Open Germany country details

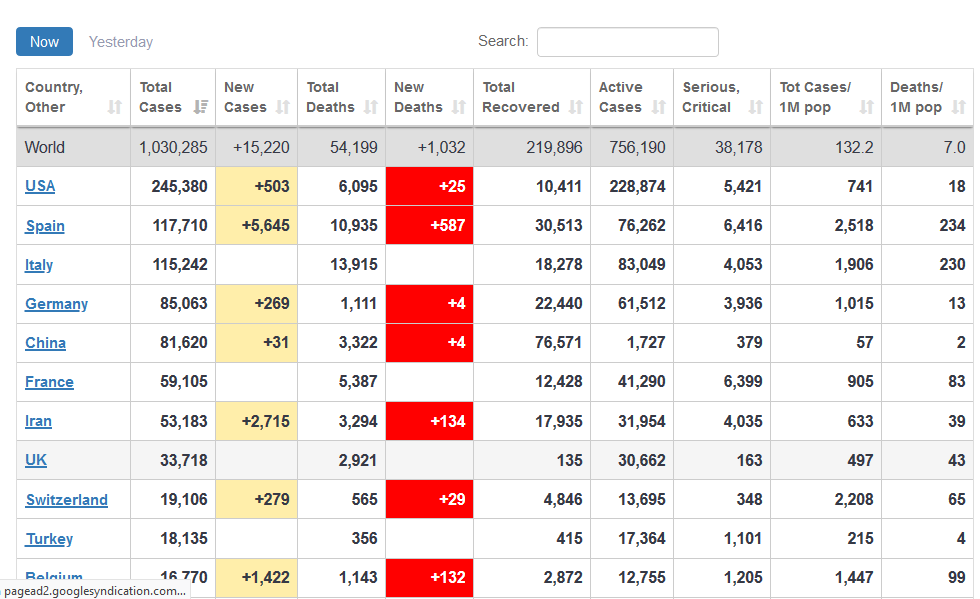tap(56, 304)
